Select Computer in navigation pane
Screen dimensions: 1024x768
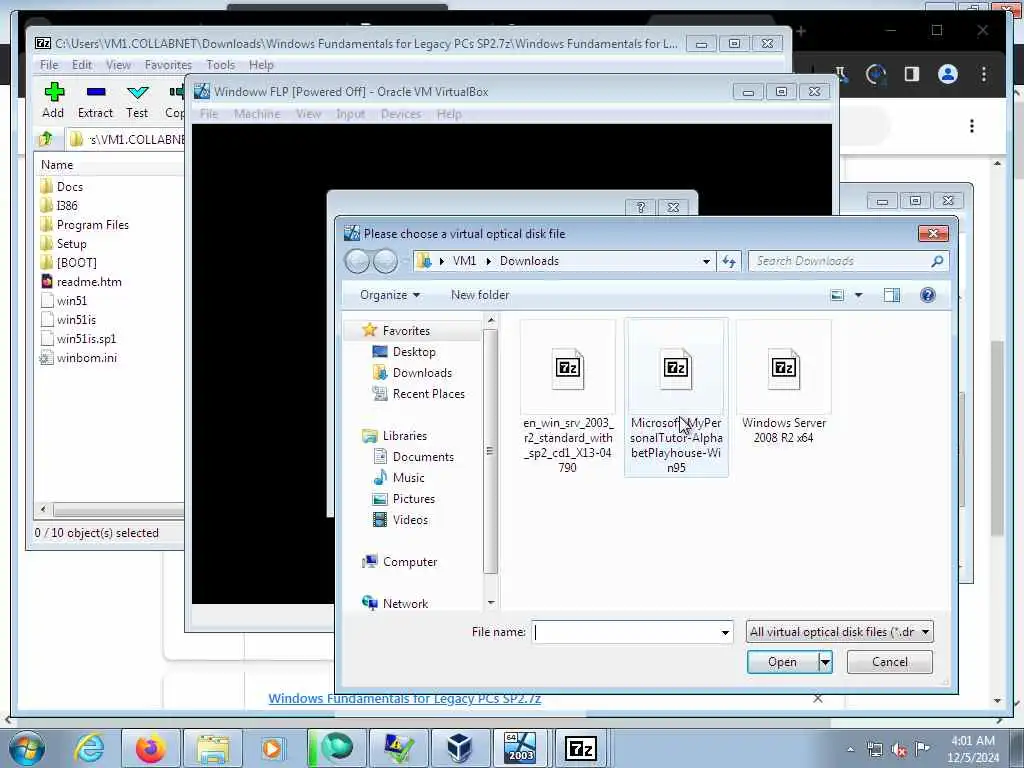409,562
